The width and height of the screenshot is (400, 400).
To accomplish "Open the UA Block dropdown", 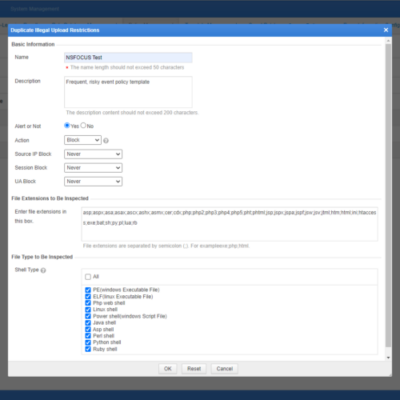I will tap(93, 181).
